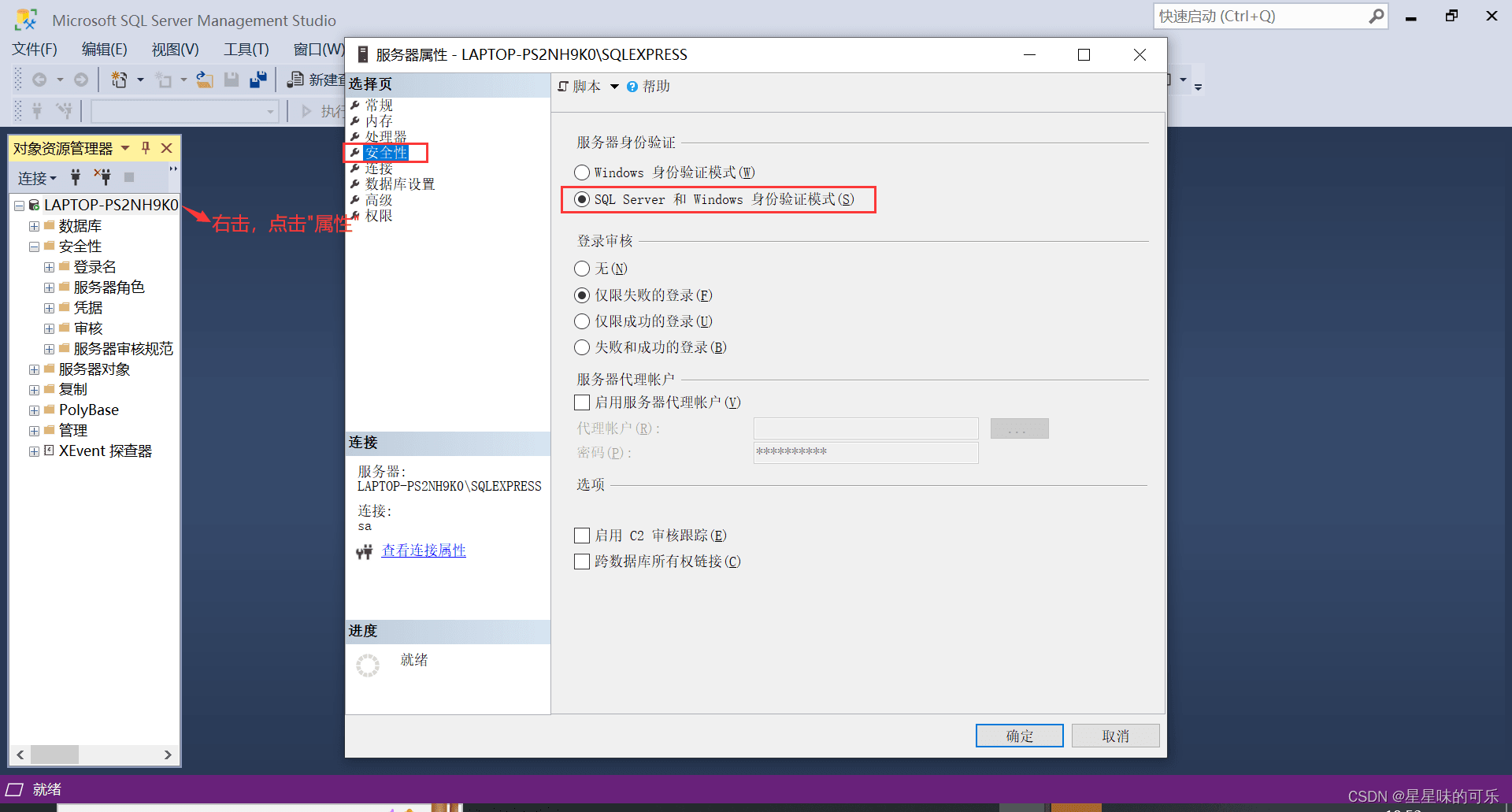Enable C2 audit tracing checkbox (启用 C2 审核跟踪)
This screenshot has height=812, width=1512.
pos(582,536)
